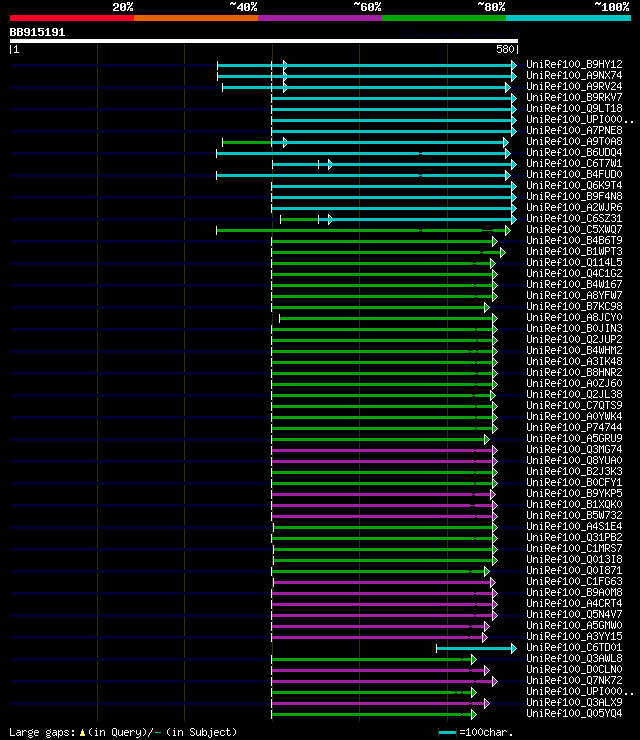
Task: Choose the UniRef100_A3YY15 entry
Action: 574,636
